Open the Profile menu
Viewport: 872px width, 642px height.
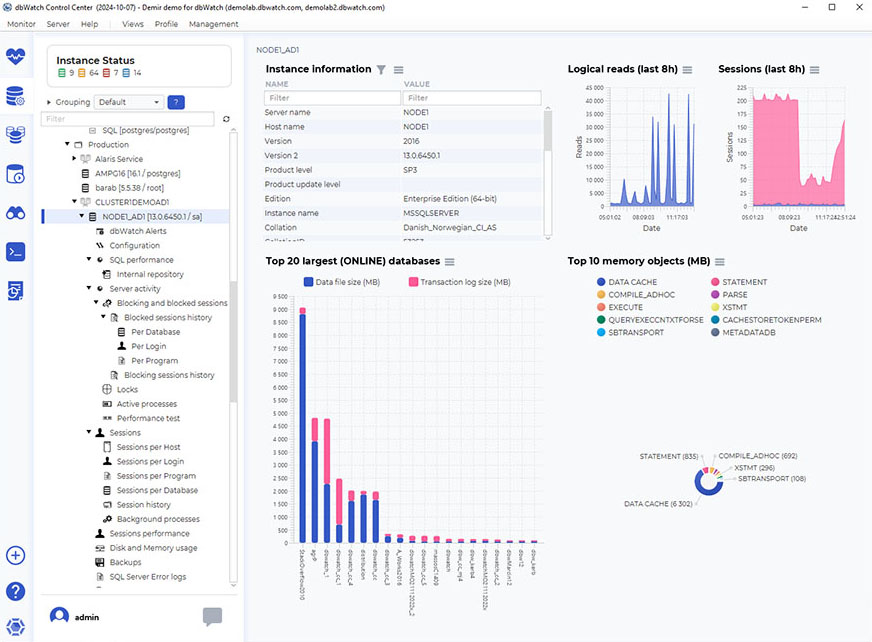pyautogui.click(x=166, y=24)
